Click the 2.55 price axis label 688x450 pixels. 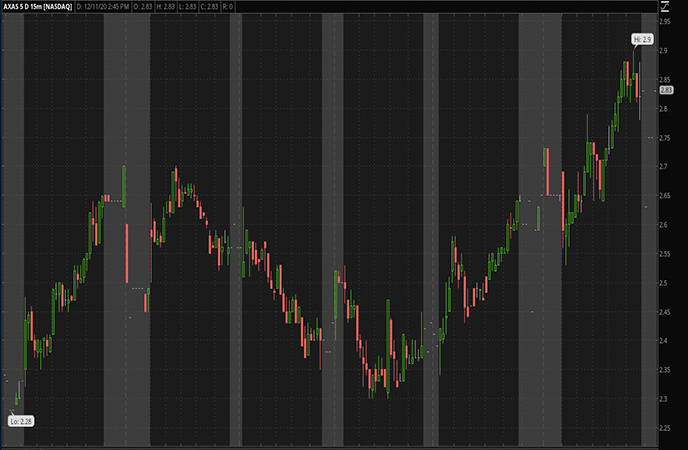tap(665, 254)
